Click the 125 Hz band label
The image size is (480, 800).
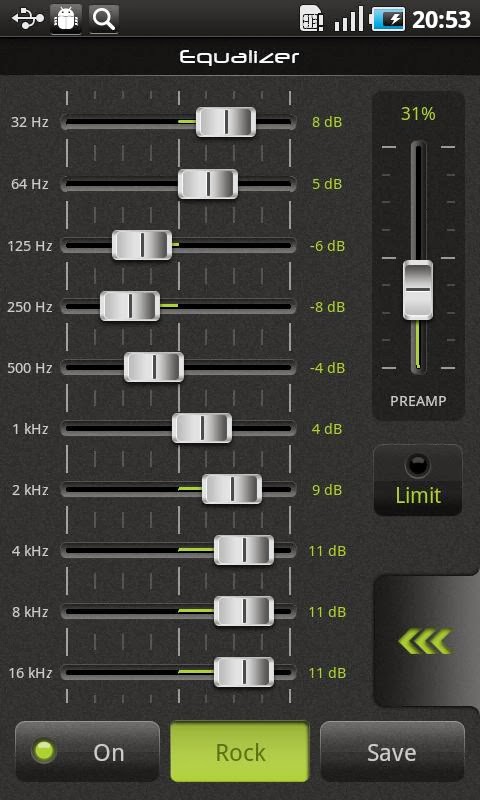coord(30,246)
